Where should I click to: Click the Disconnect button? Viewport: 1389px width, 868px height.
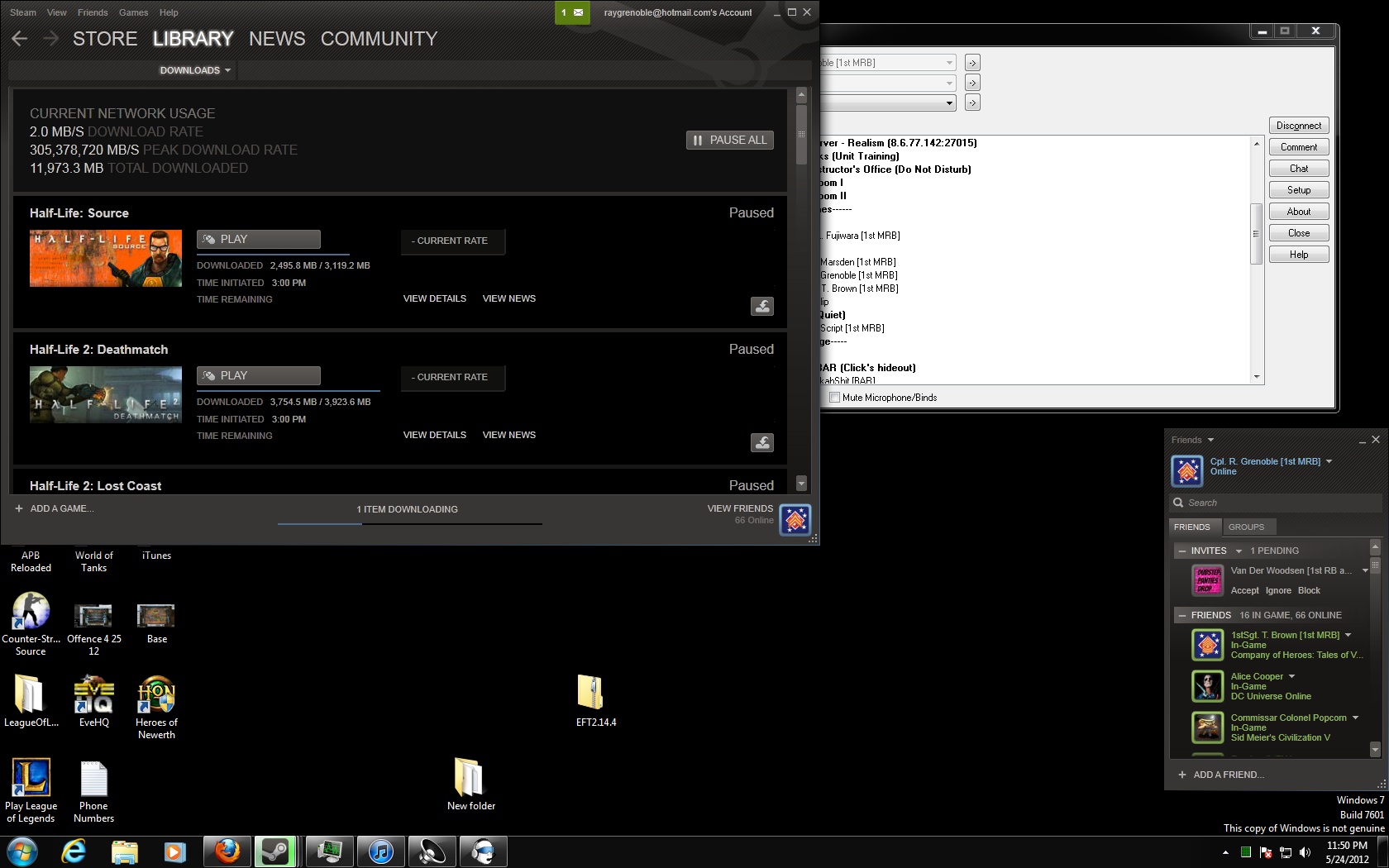[x=1299, y=126]
